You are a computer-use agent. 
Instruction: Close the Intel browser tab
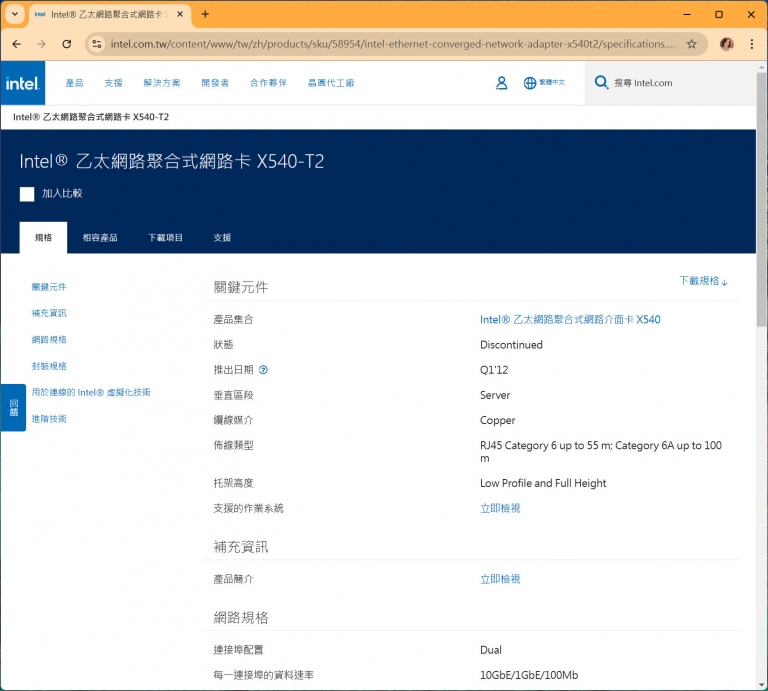tap(180, 14)
